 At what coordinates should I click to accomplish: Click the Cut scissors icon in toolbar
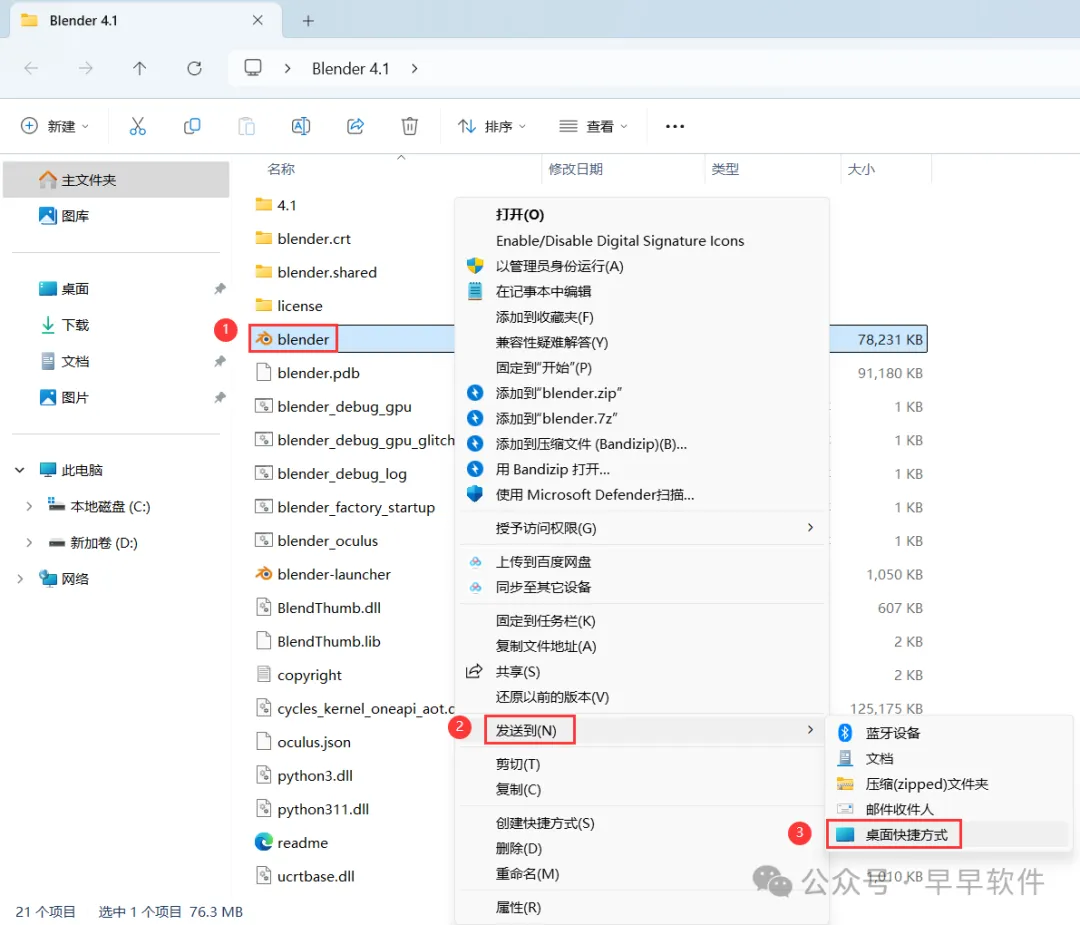coord(138,126)
